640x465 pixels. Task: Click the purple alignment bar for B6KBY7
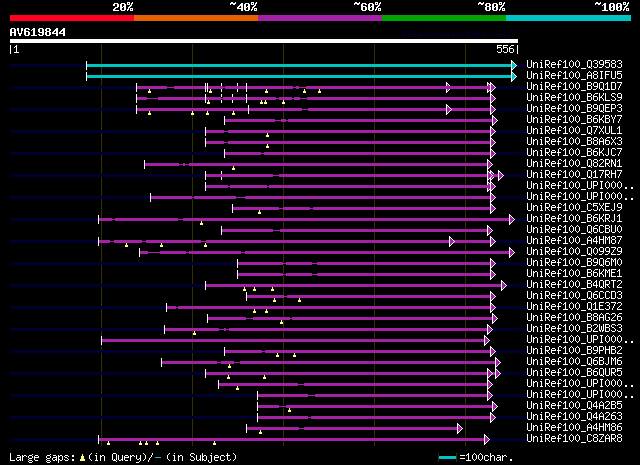point(358,120)
